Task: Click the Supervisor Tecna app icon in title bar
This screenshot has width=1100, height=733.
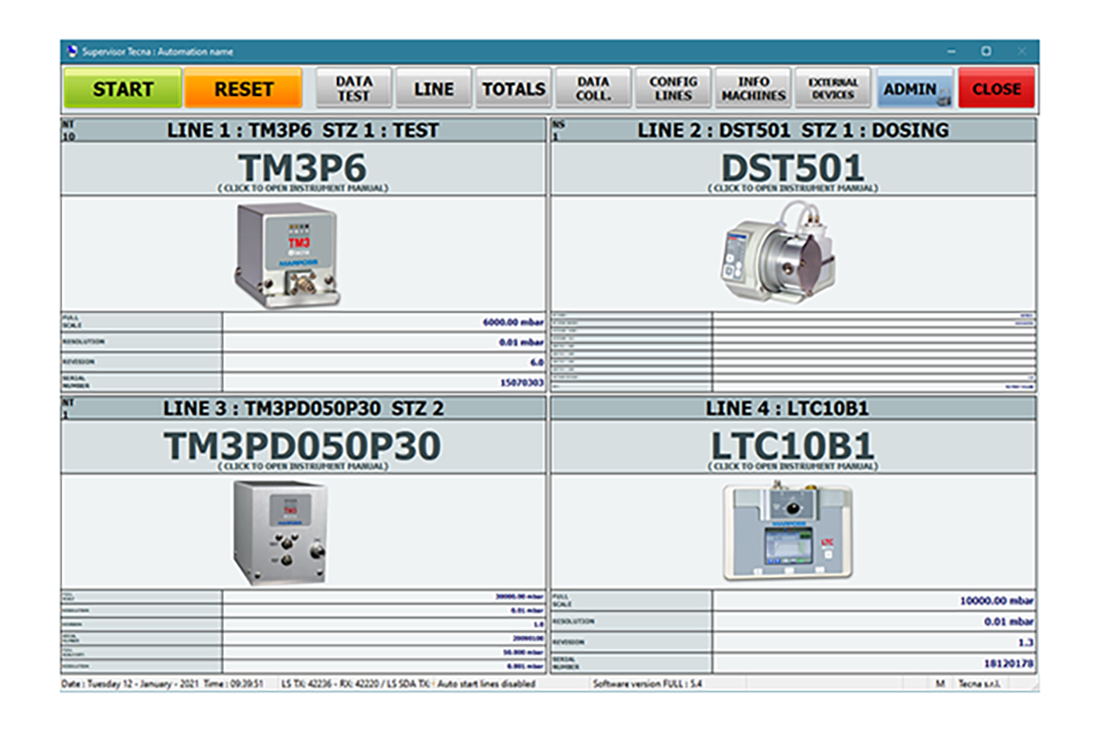Action: pos(72,51)
